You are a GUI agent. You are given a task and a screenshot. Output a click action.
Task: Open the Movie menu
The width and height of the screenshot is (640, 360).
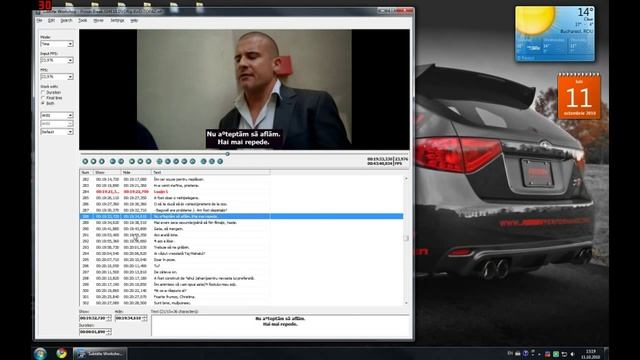click(98, 20)
